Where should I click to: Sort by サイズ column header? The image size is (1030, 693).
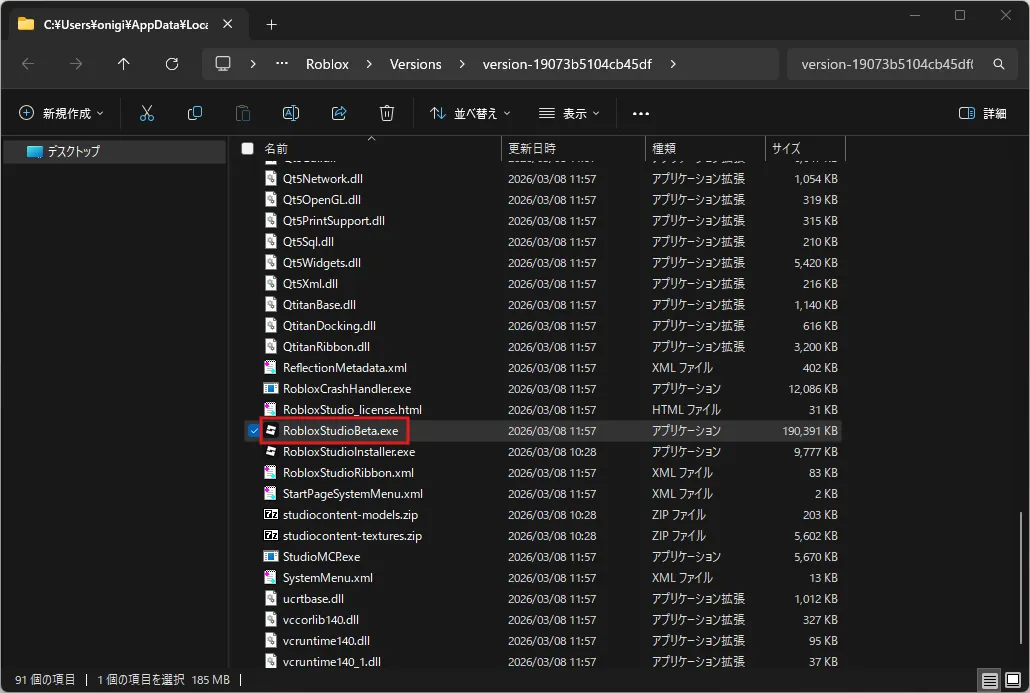(805, 148)
